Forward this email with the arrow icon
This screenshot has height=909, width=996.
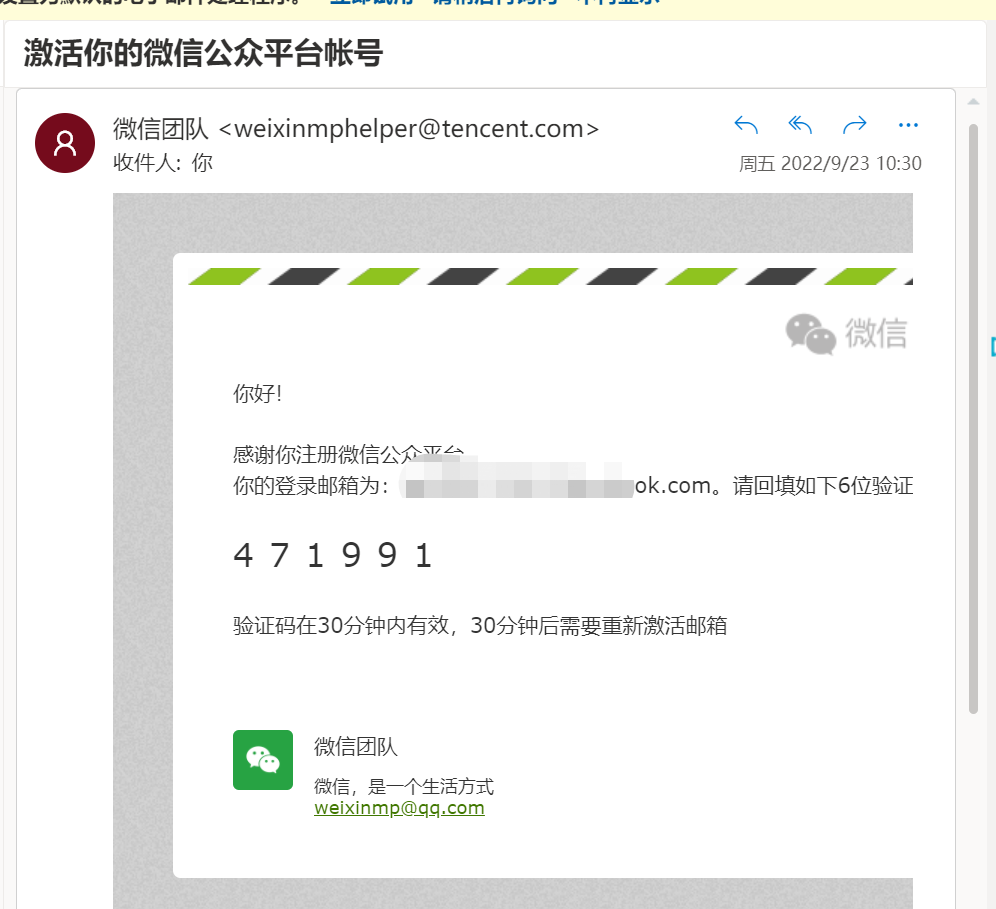[854, 125]
